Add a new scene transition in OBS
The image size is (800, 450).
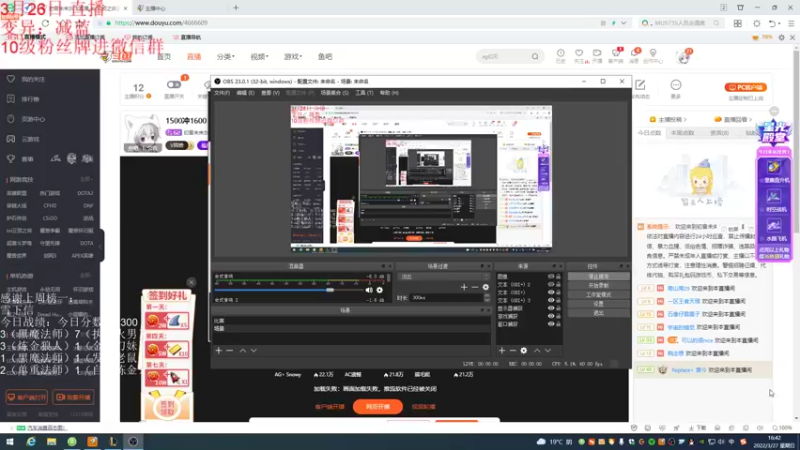(464, 287)
